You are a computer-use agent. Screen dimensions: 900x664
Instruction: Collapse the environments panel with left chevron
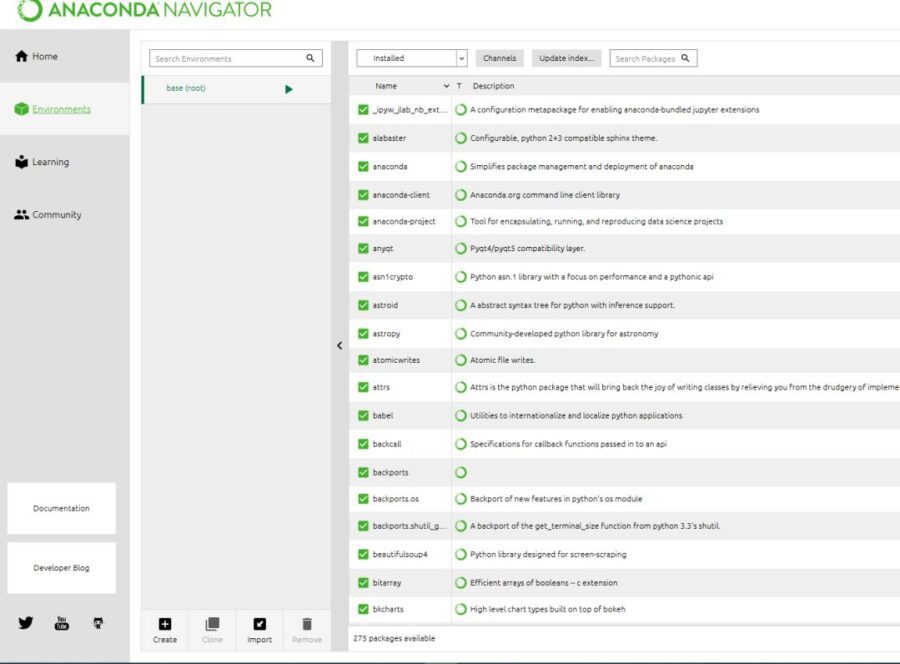339,345
